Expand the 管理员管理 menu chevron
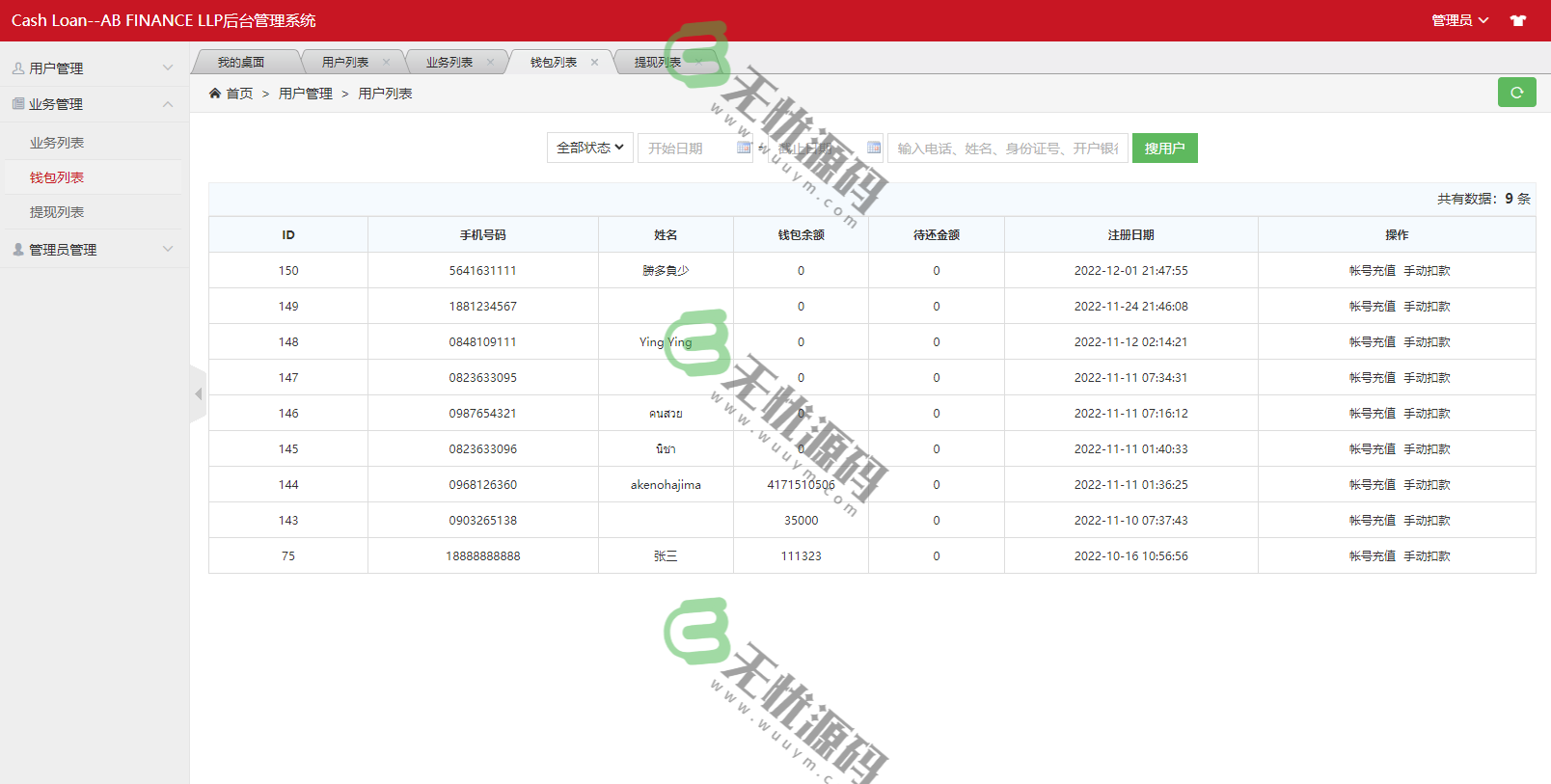Viewport: 1551px width, 784px height. pyautogui.click(x=168, y=249)
